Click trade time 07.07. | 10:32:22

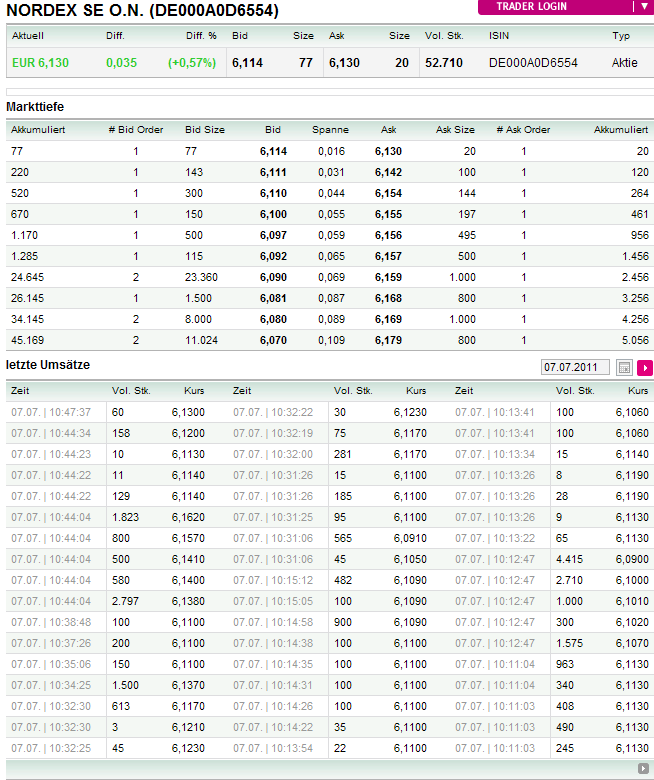tap(273, 412)
